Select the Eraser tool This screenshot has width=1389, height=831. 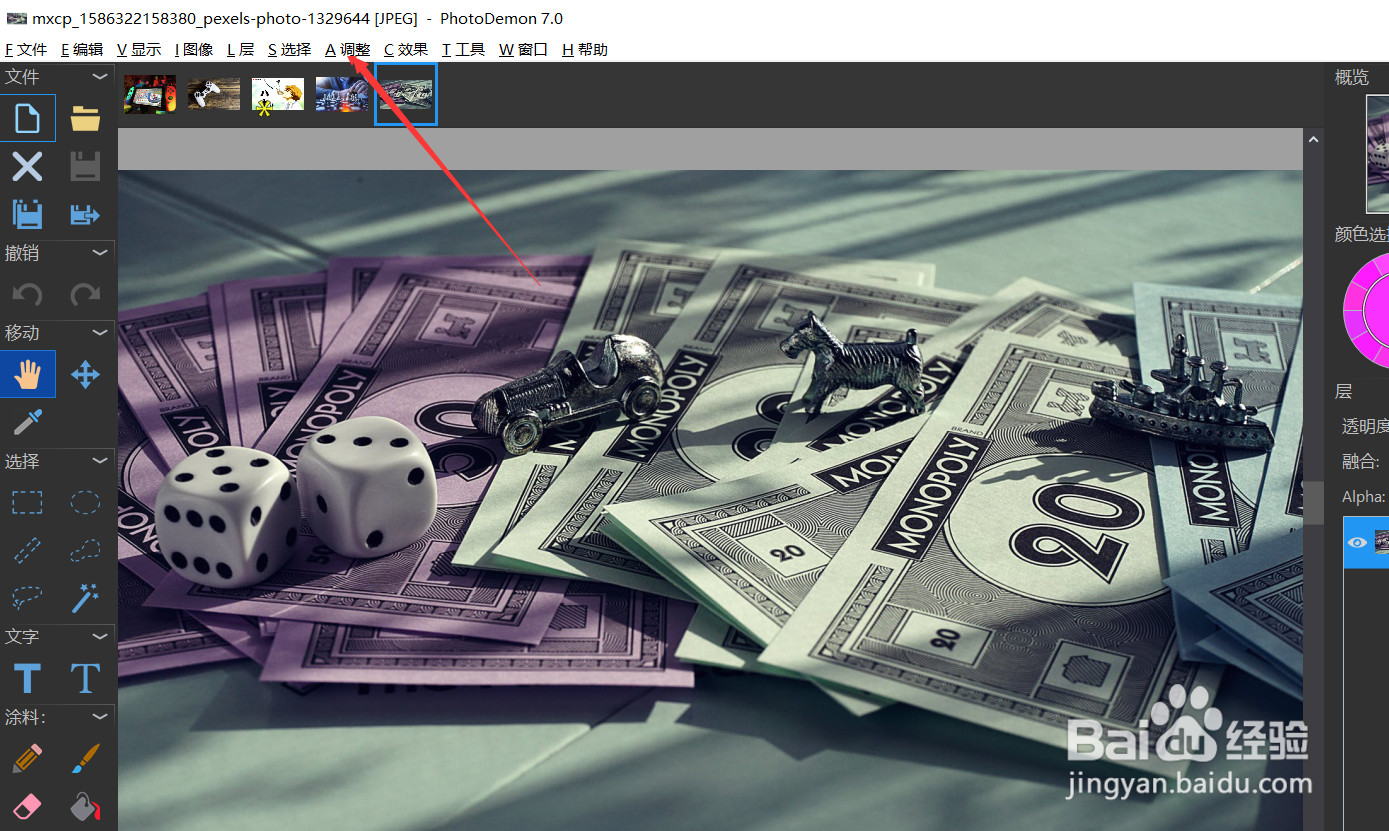(x=27, y=806)
